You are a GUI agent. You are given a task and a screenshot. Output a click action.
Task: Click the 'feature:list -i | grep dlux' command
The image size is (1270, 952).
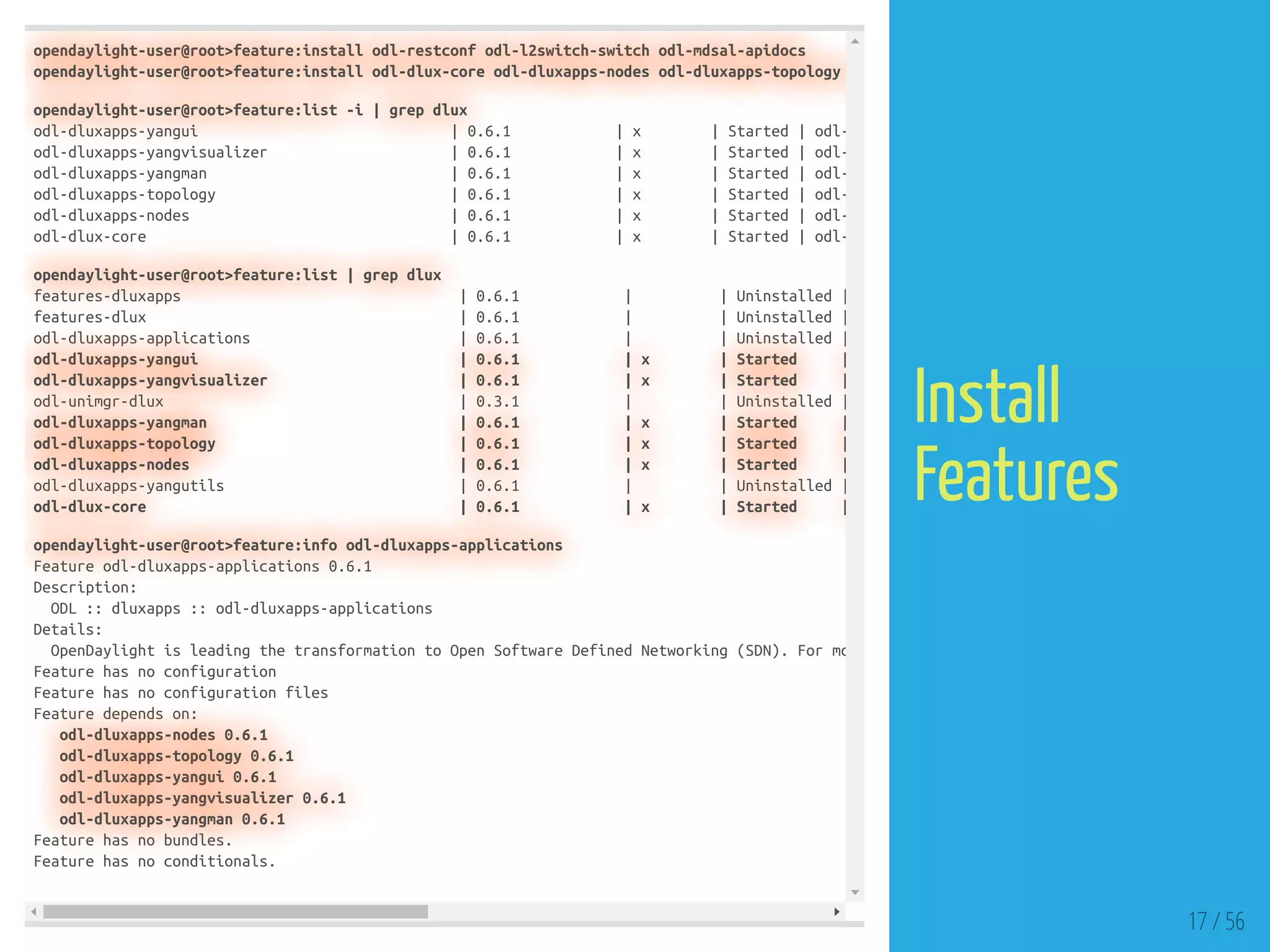click(x=250, y=110)
